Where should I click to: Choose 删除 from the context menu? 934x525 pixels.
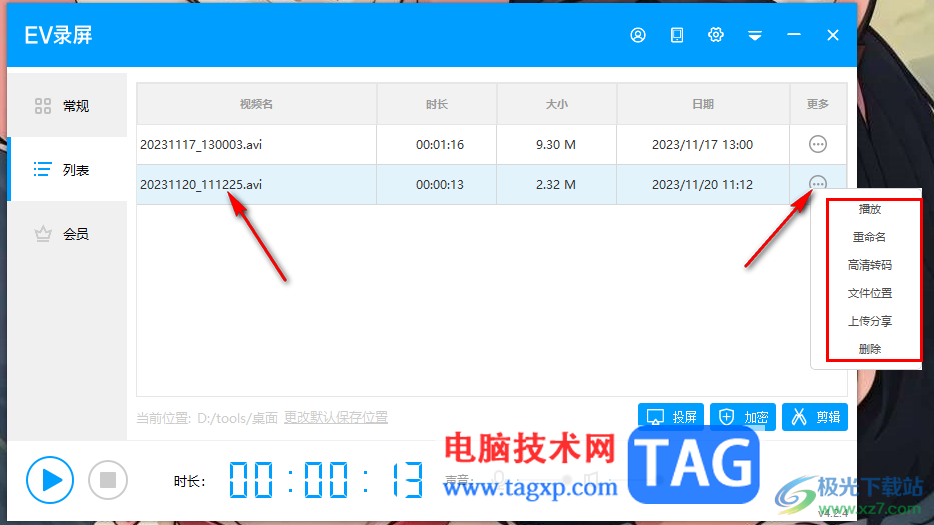[x=870, y=349]
